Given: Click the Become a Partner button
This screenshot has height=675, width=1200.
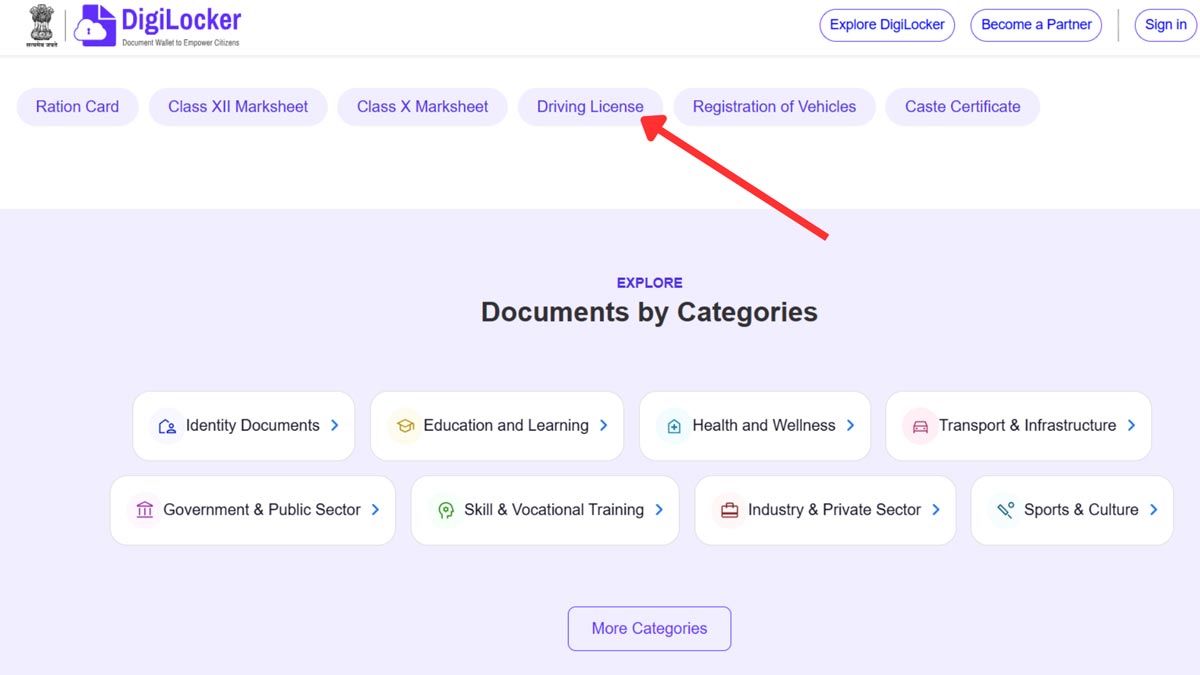Looking at the screenshot, I should tap(1036, 24).
